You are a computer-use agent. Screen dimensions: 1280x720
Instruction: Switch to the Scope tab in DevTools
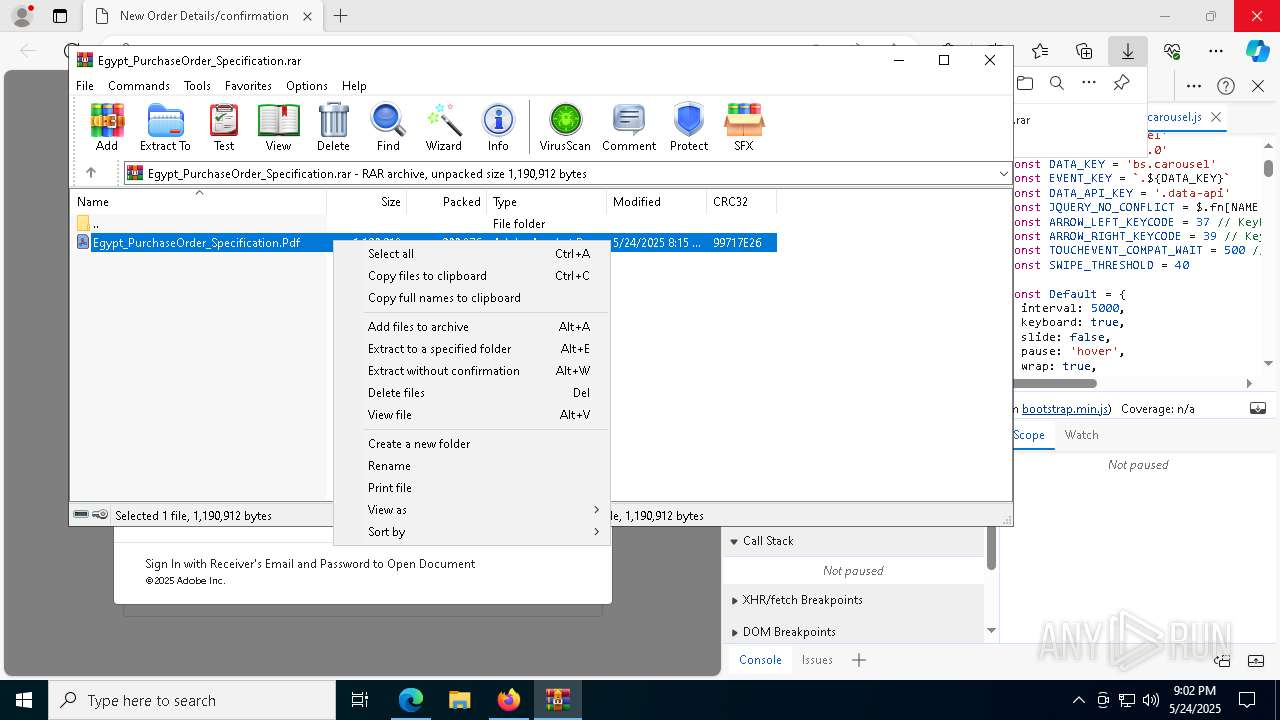pyautogui.click(x=1029, y=435)
